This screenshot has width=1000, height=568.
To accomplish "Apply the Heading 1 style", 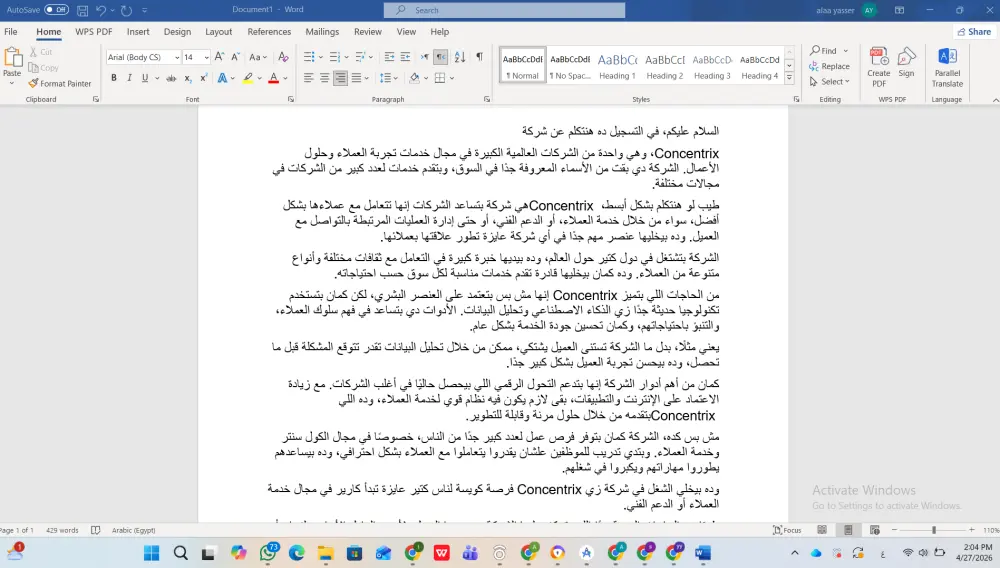I will (617, 65).
